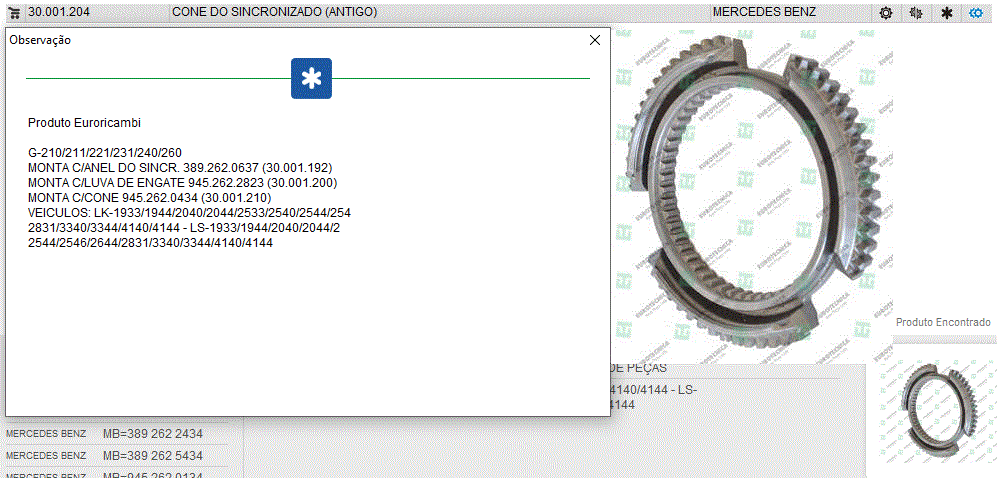Viewport: 997px width, 478px height.
Task: Open the blue double-gear icon at top right
Action: click(x=977, y=13)
